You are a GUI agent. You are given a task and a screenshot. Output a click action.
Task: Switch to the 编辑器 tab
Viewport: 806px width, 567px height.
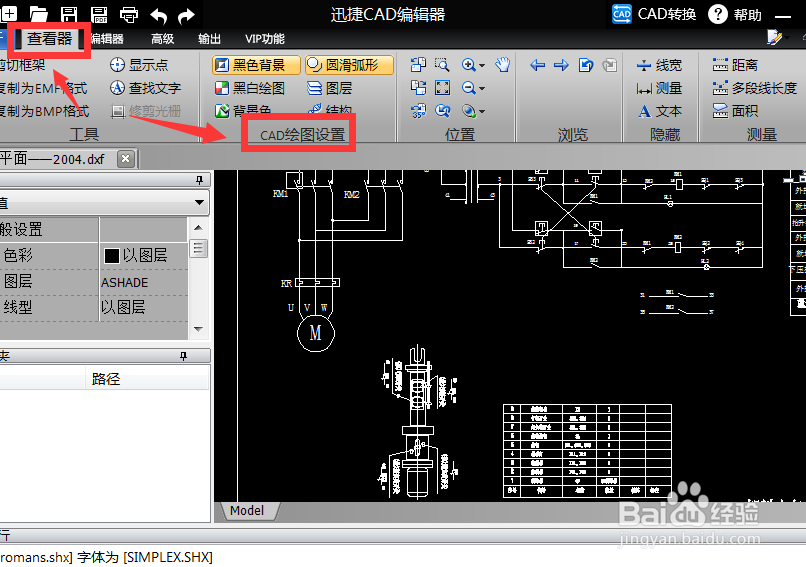click(x=106, y=39)
